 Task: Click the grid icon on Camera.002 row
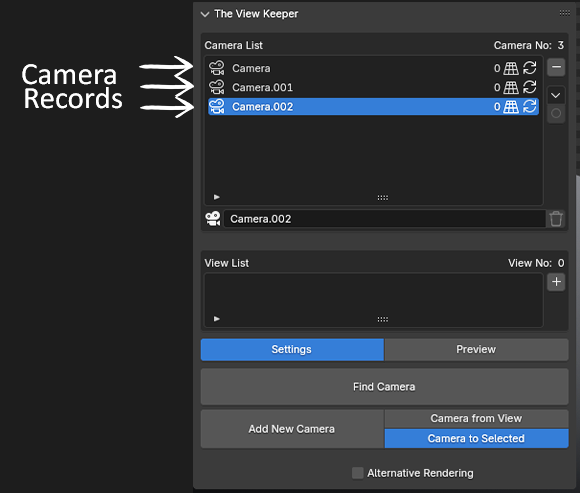point(511,107)
